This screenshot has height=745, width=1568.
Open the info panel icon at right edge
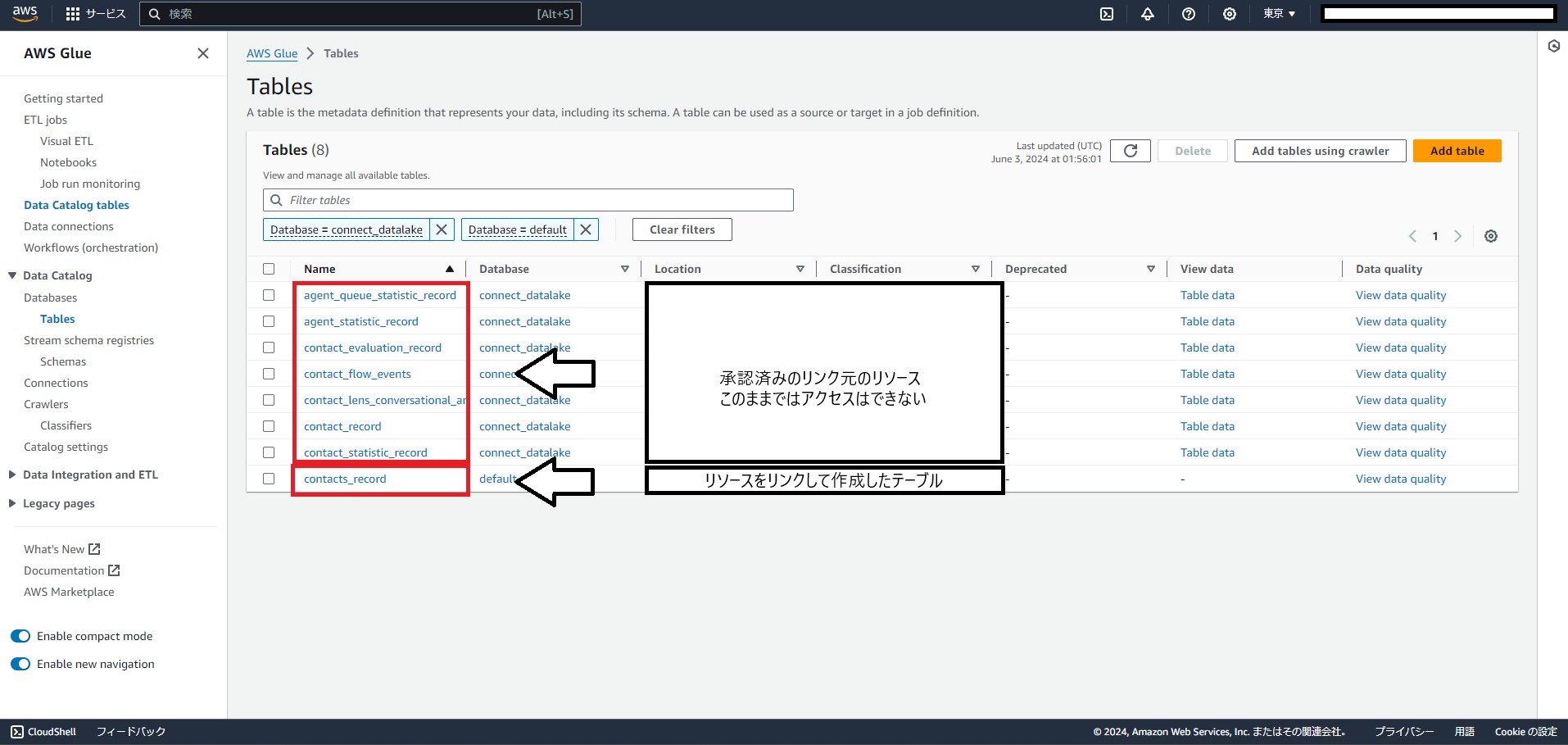pos(1553,46)
